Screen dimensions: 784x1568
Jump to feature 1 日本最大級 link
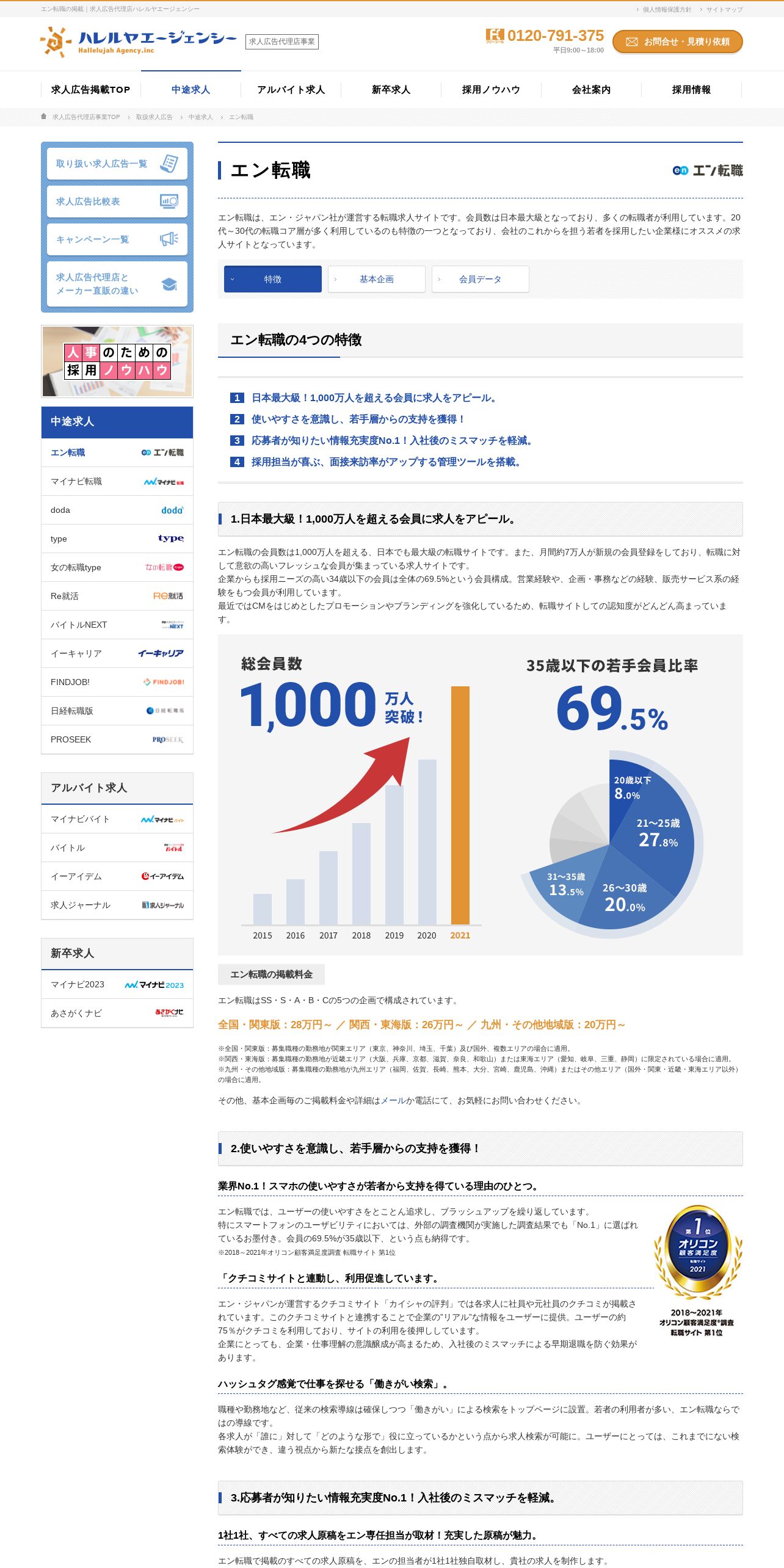(376, 398)
